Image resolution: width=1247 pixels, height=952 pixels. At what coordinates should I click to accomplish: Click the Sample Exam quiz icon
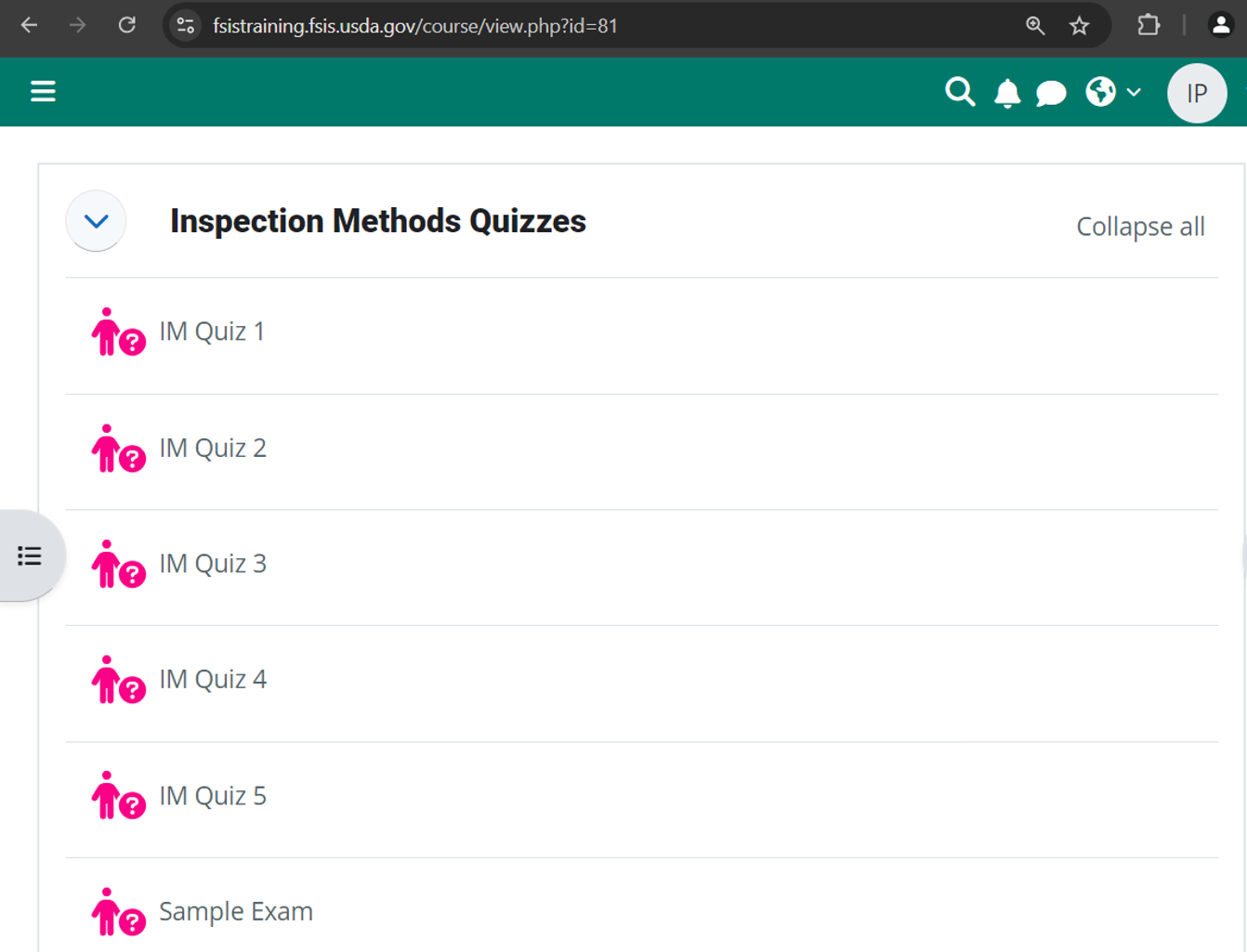(x=118, y=911)
